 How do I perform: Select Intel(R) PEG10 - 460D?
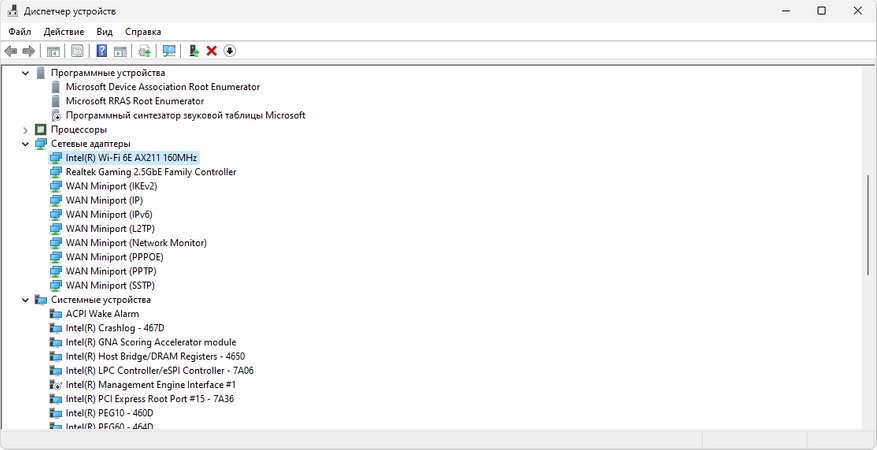coord(110,413)
